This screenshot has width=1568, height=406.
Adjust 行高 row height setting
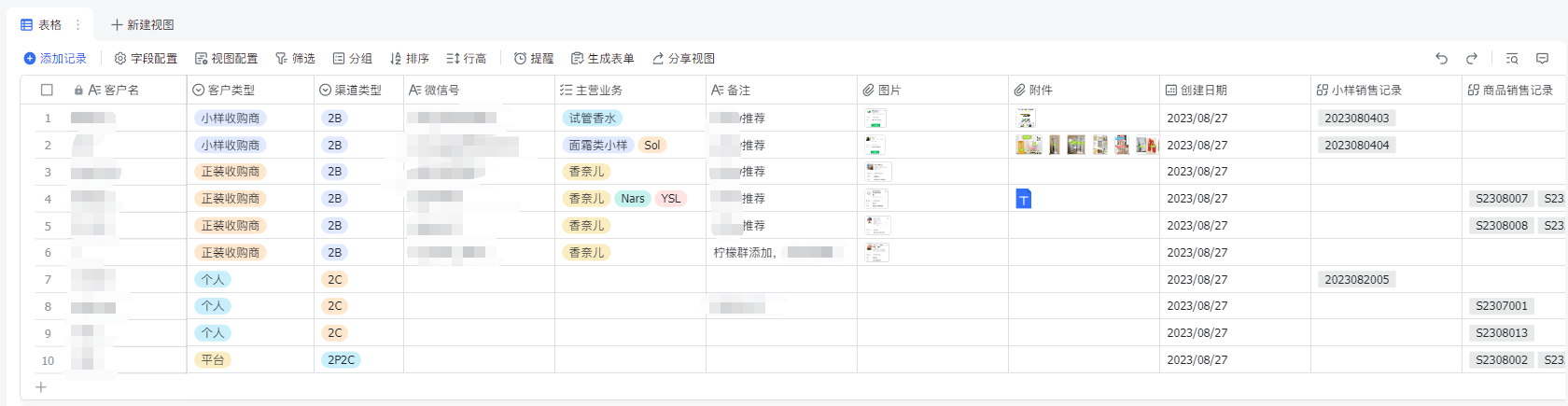tap(467, 59)
